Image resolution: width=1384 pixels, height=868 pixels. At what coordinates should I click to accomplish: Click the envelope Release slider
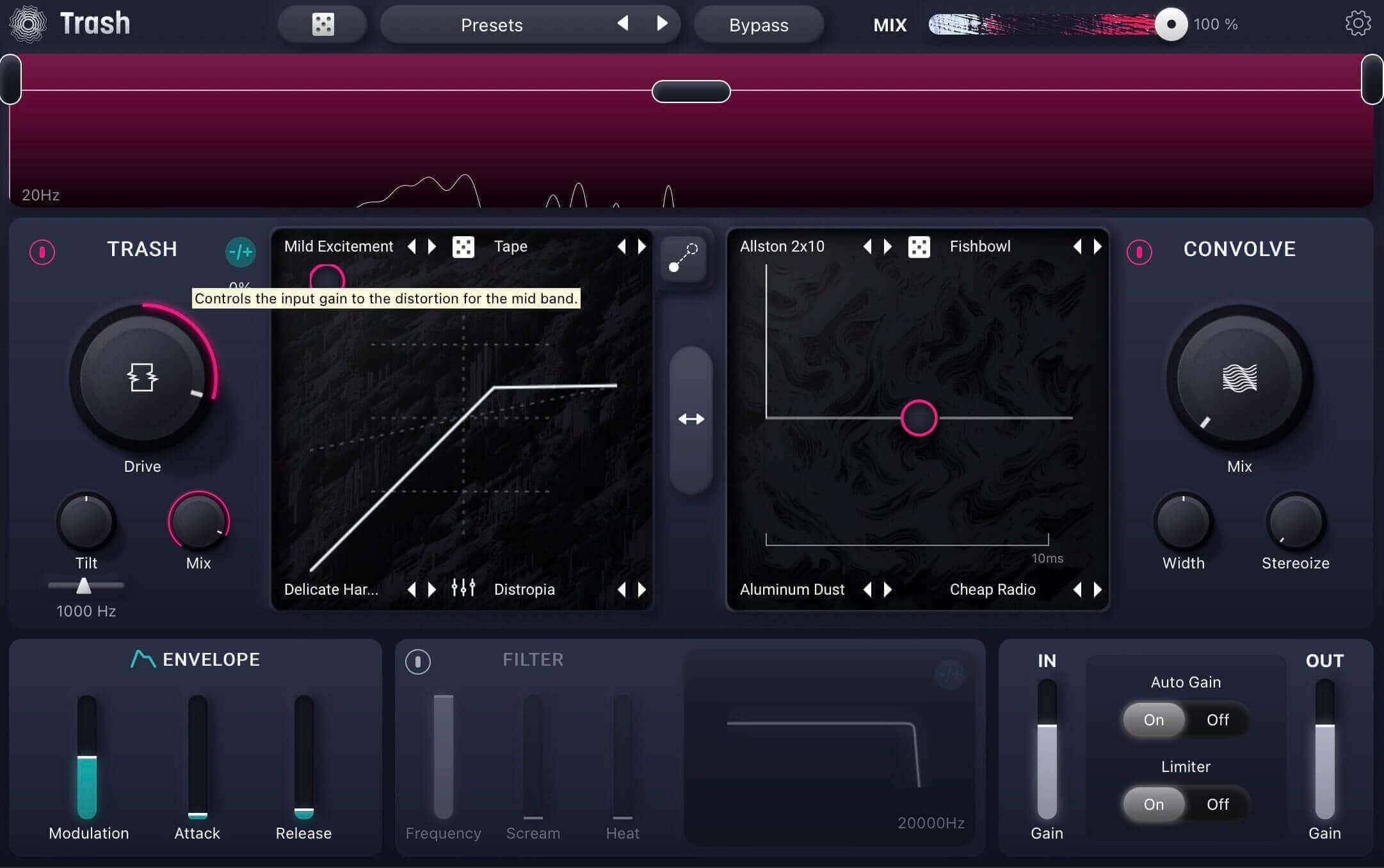pos(303,757)
